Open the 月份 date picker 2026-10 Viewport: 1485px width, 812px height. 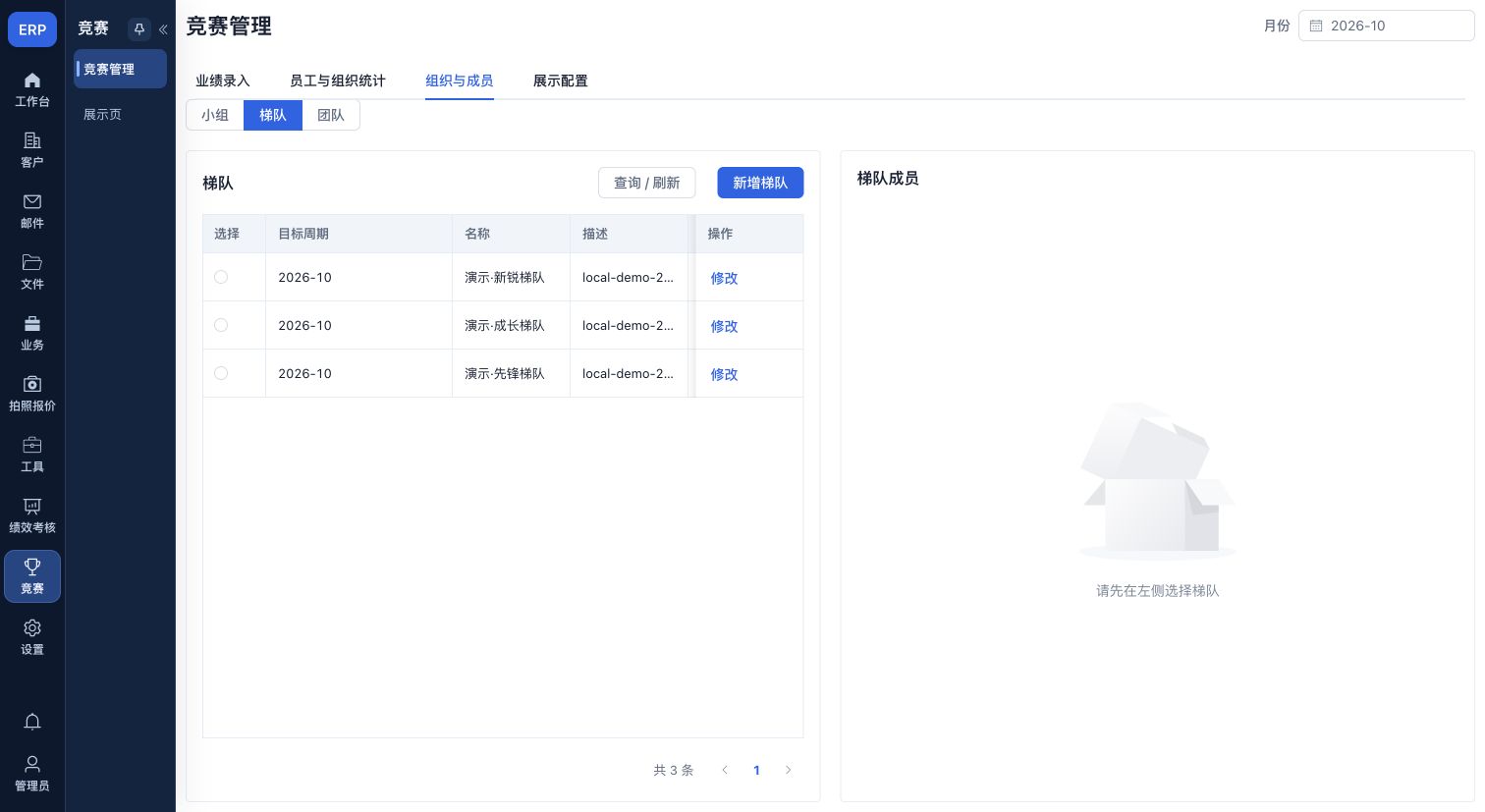pyautogui.click(x=1386, y=26)
